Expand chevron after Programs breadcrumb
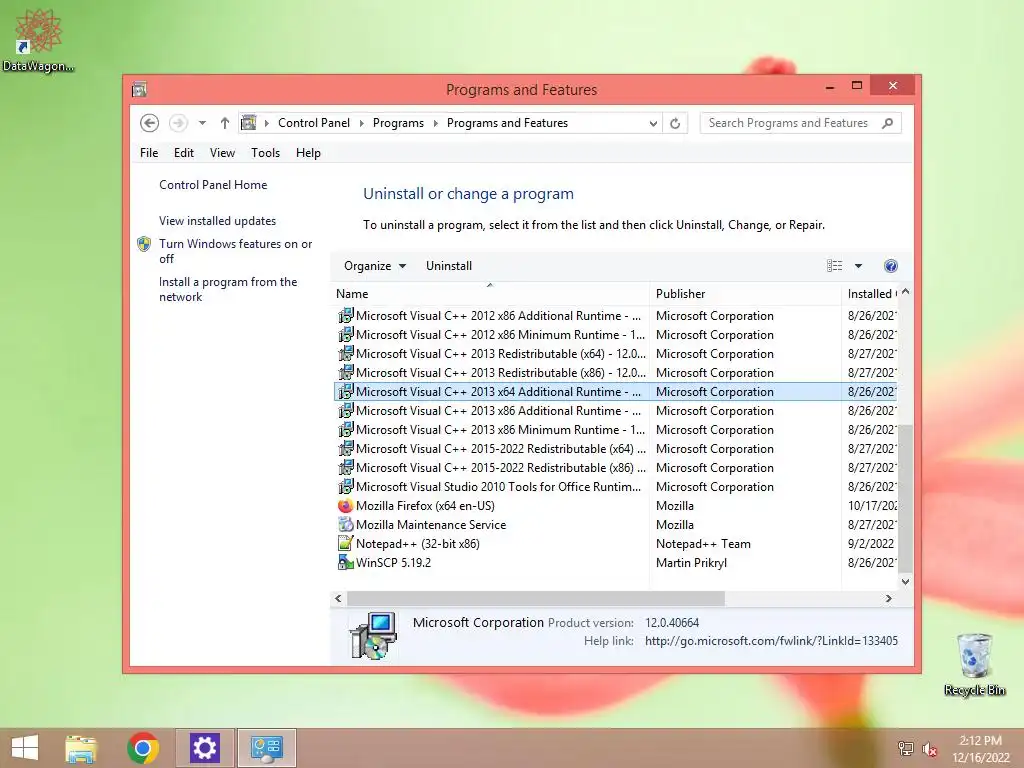The image size is (1024, 768). (x=436, y=123)
